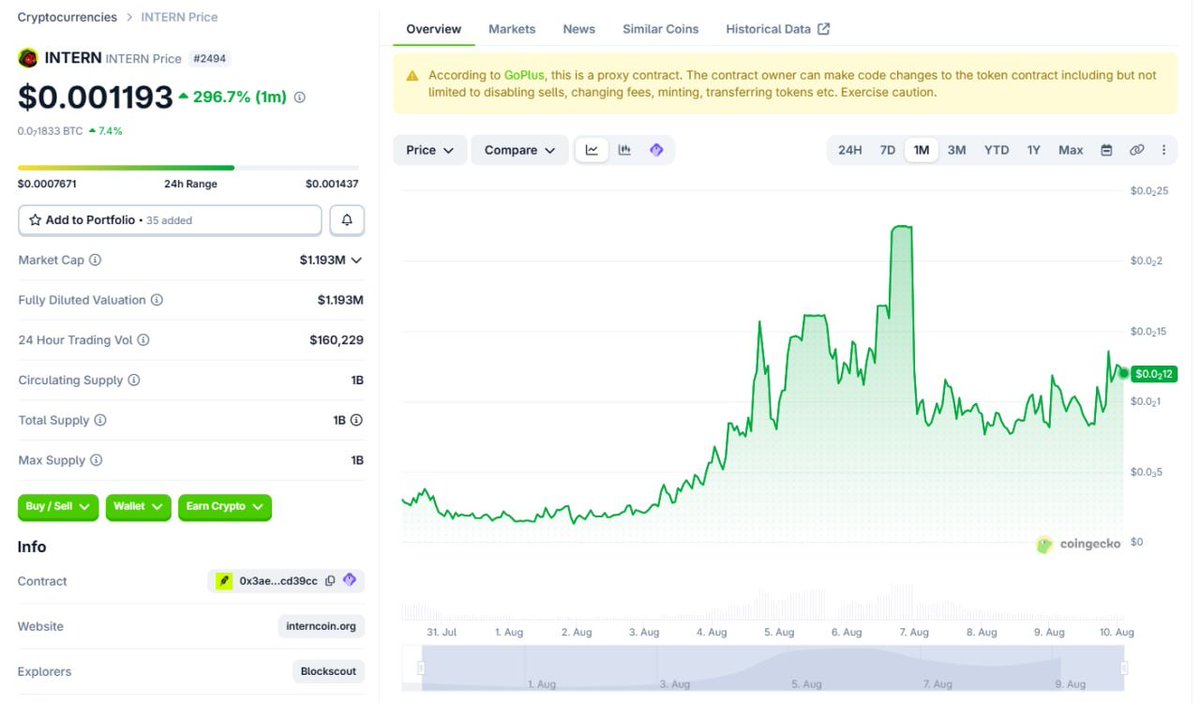This screenshot has height=703, width=1200.
Task: Select Max time range
Action: pos(1071,150)
